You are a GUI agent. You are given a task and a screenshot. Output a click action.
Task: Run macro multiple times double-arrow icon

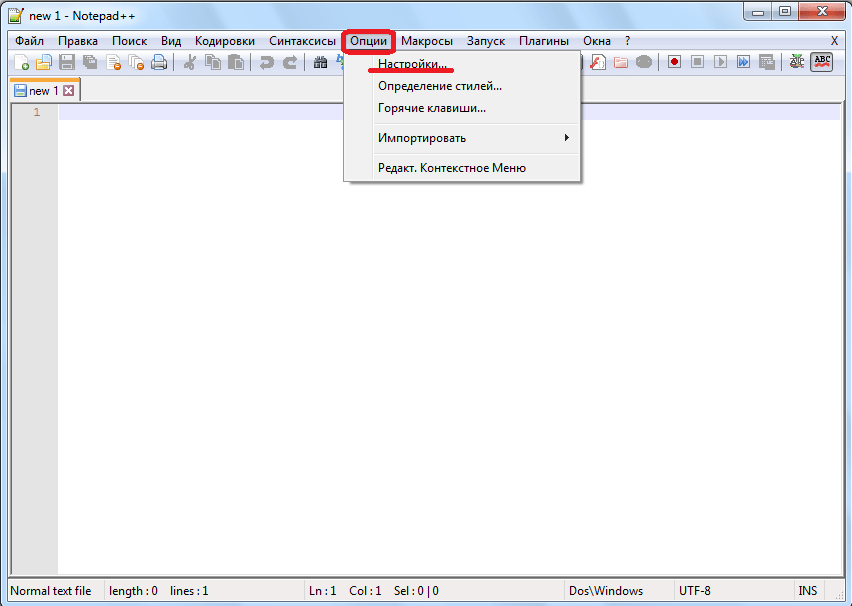pos(744,62)
